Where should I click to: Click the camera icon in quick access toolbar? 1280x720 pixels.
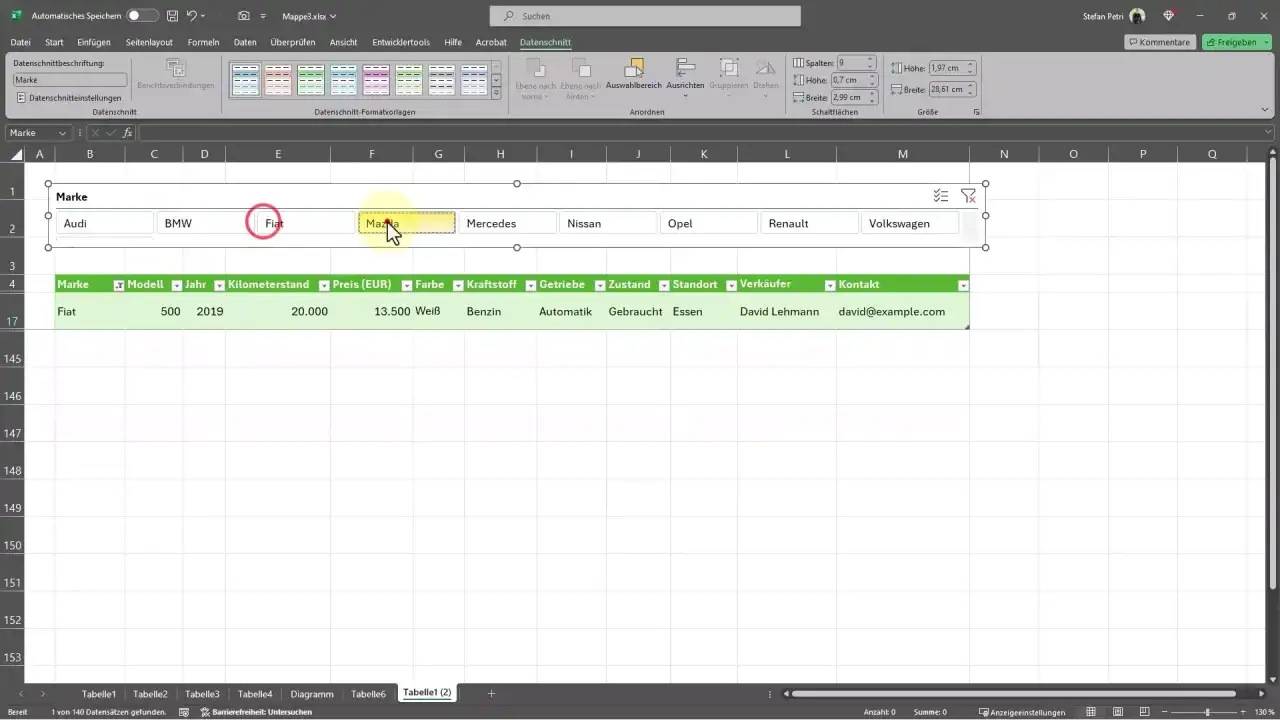244,16
